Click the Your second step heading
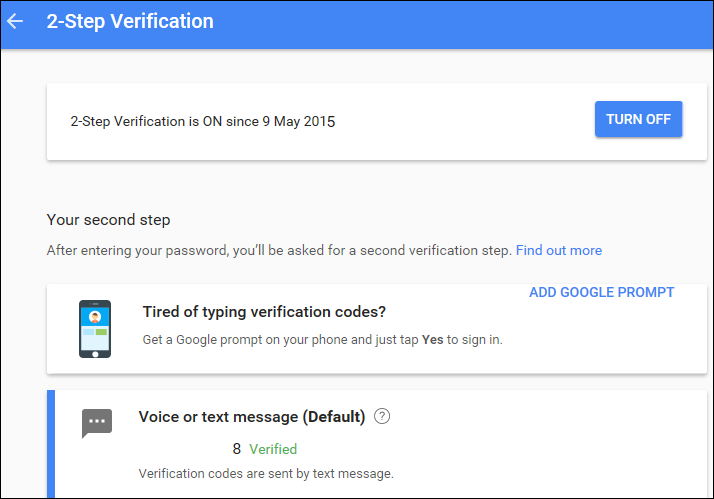Image resolution: width=714 pixels, height=499 pixels. [x=108, y=219]
